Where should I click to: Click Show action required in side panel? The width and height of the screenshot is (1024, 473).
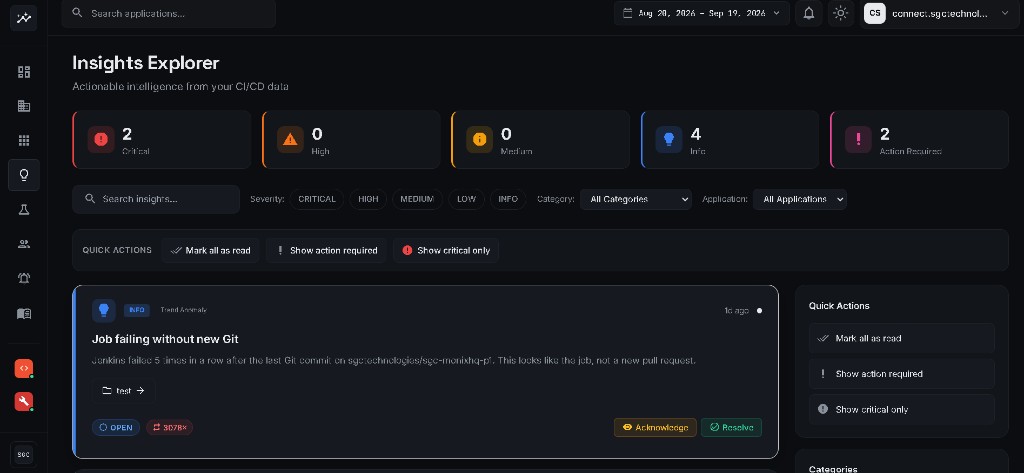902,374
